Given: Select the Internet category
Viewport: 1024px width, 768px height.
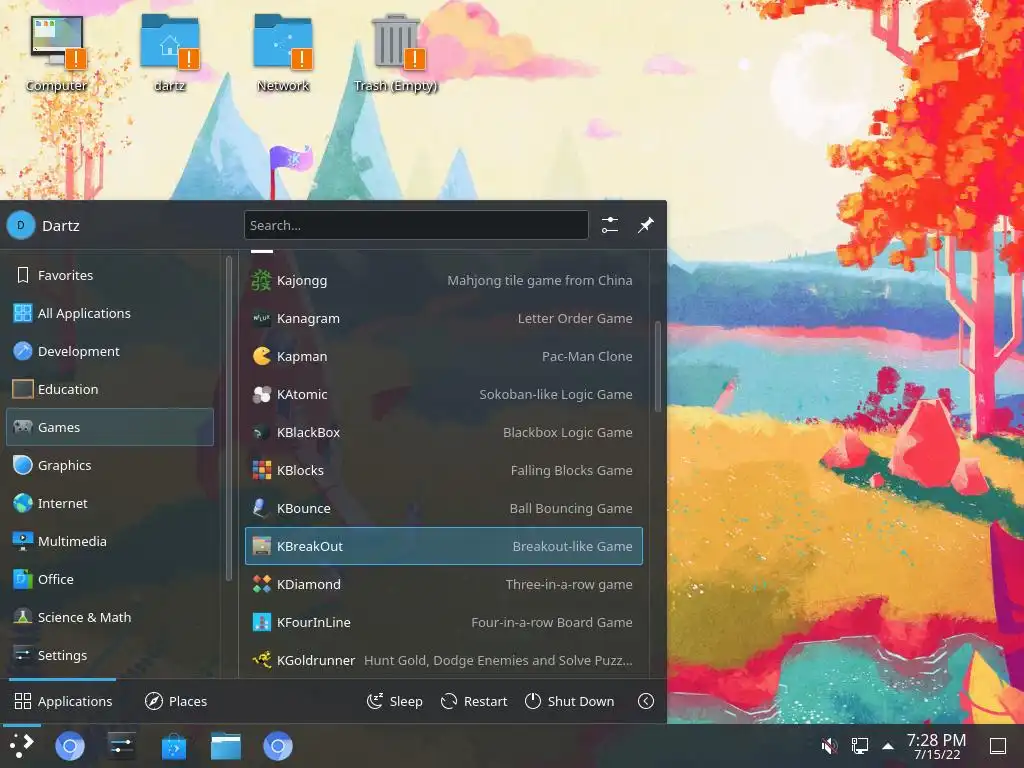Looking at the screenshot, I should [x=110, y=504].
